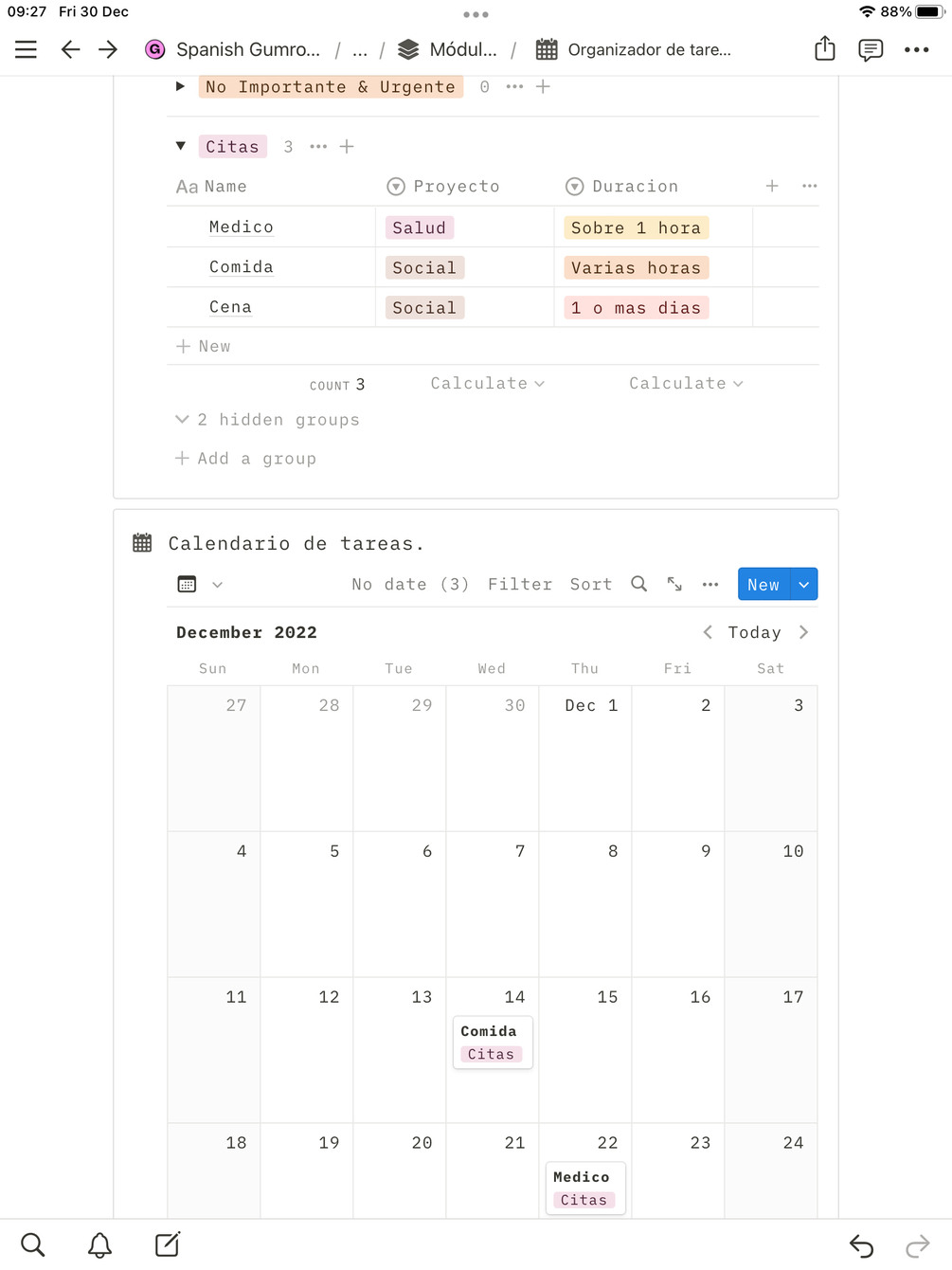Open the Filter option in calendar
This screenshot has height=1270, width=952.
519,584
